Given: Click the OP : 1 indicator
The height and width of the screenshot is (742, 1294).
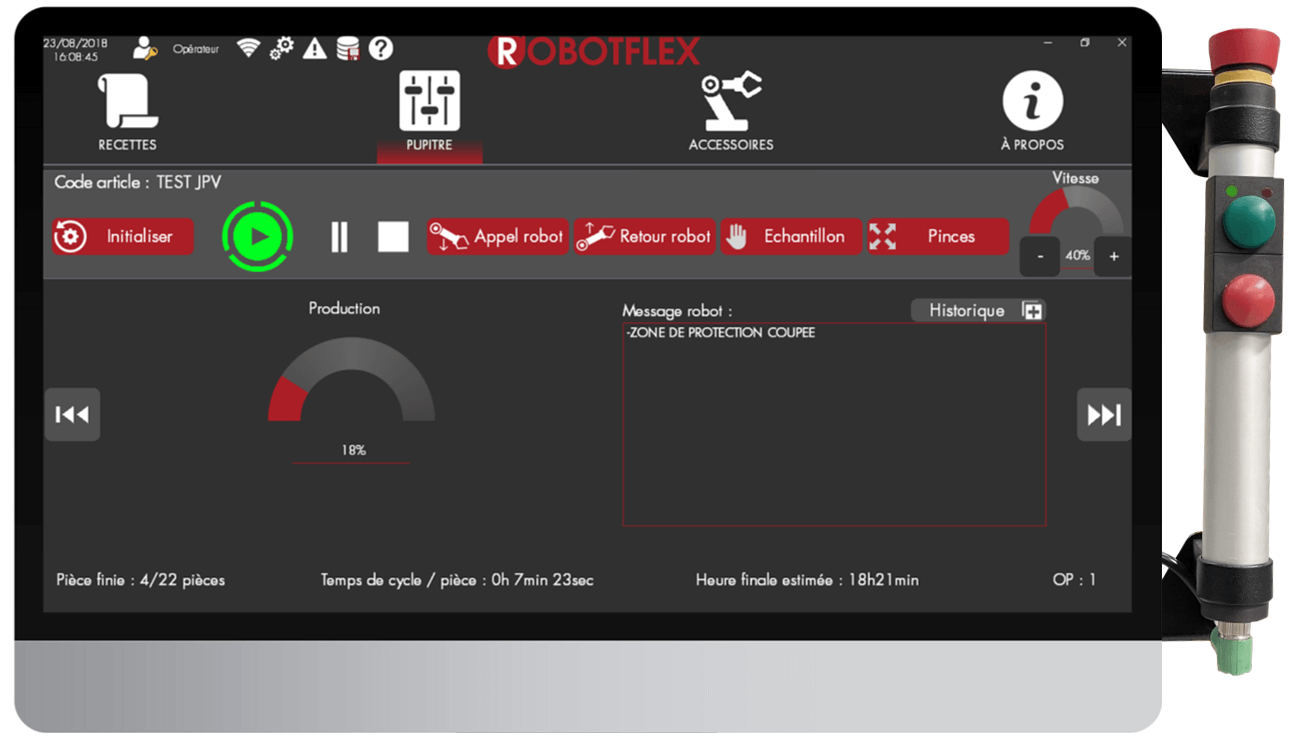Looking at the screenshot, I should [x=1074, y=580].
